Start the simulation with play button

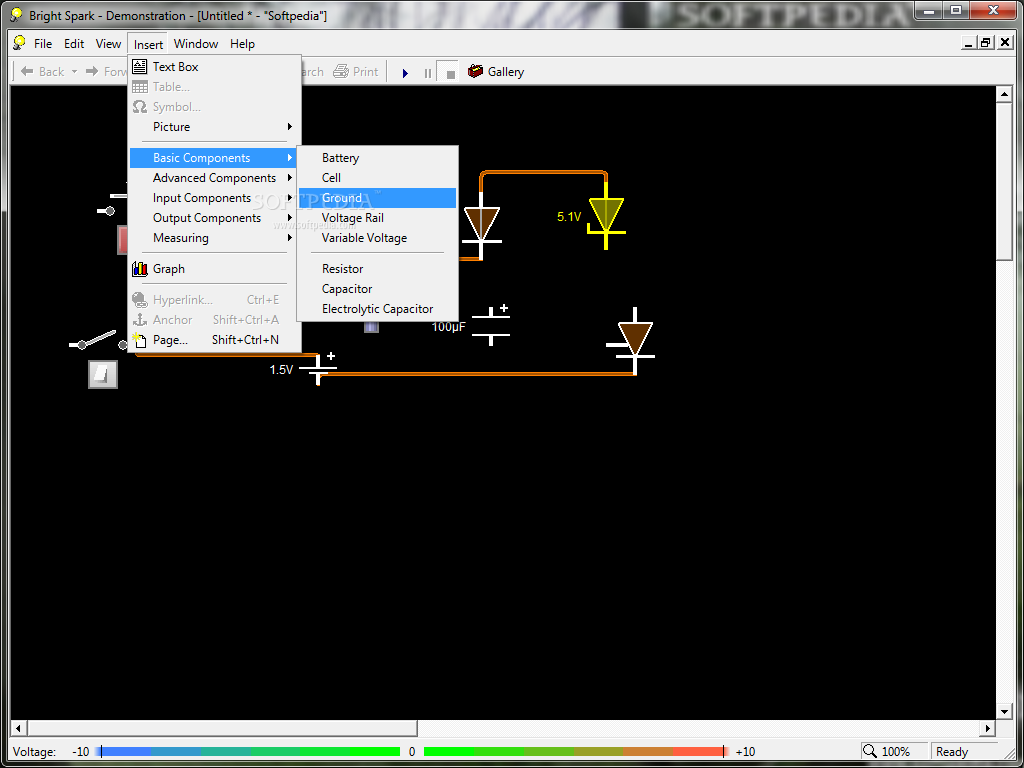coord(405,72)
